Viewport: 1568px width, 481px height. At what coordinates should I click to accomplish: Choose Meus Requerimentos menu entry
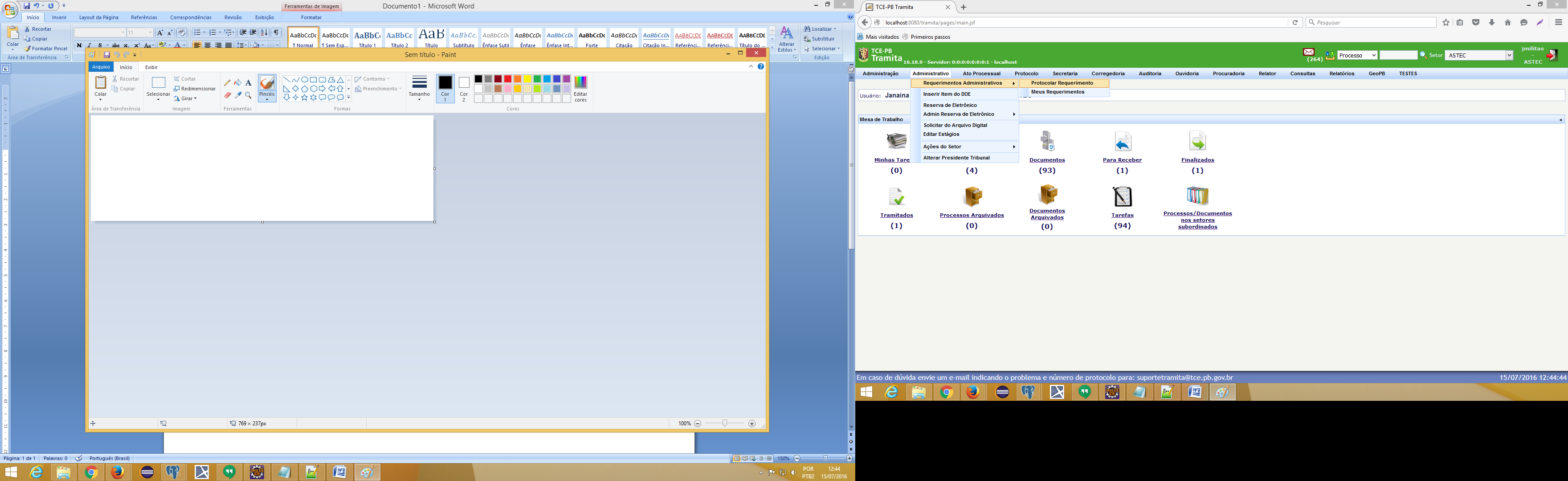1058,92
